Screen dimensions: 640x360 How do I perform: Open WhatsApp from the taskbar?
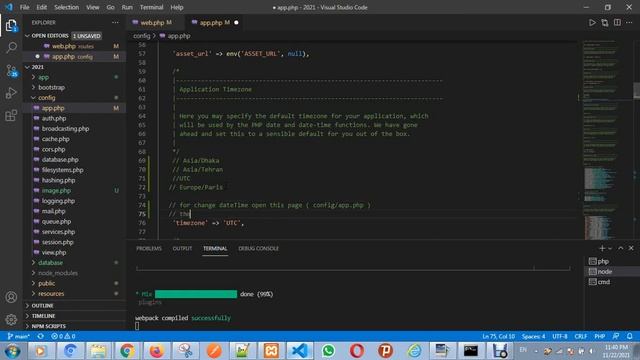pyautogui.click(x=328, y=351)
